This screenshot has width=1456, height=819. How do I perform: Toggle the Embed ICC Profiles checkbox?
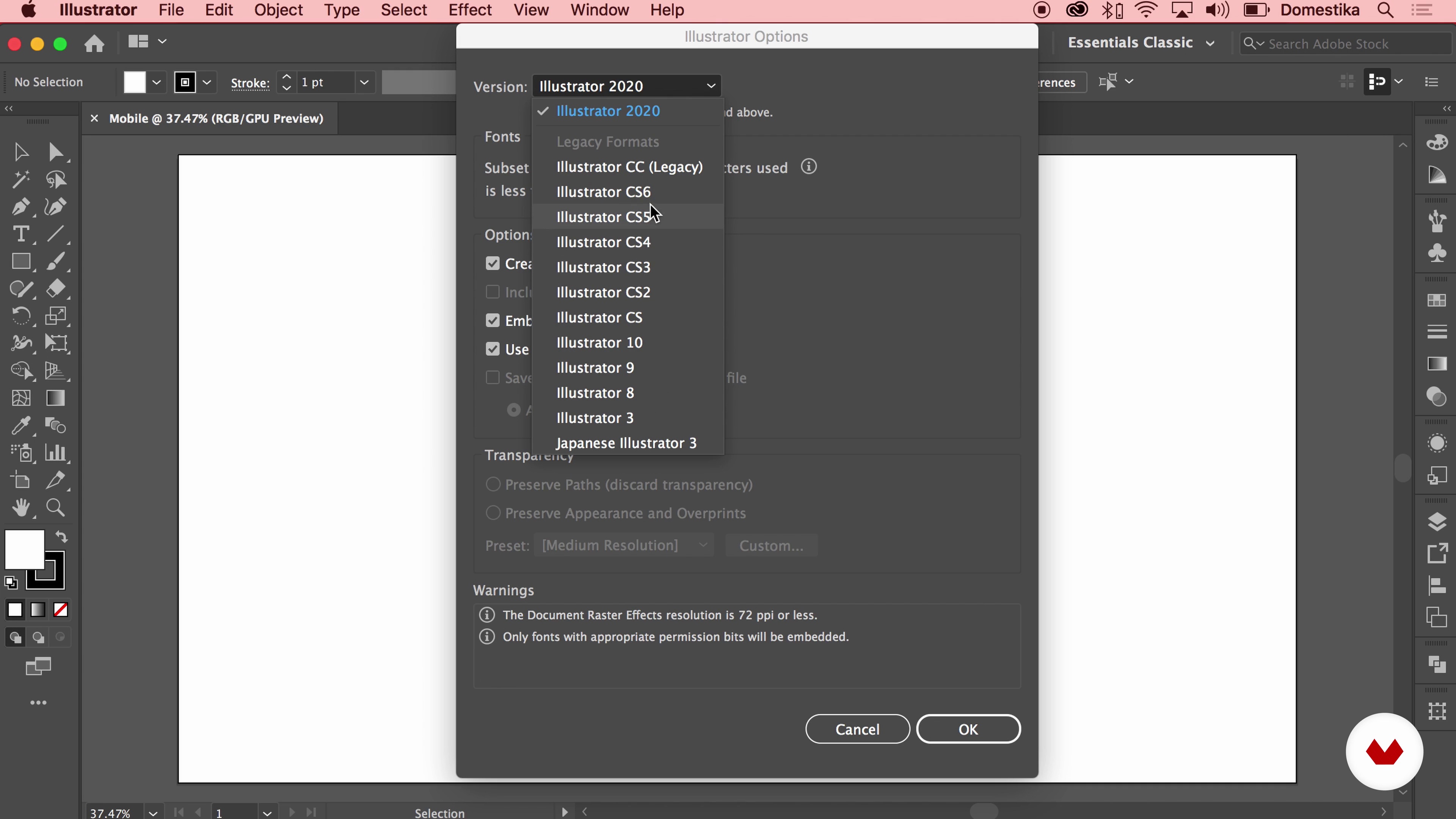(492, 320)
